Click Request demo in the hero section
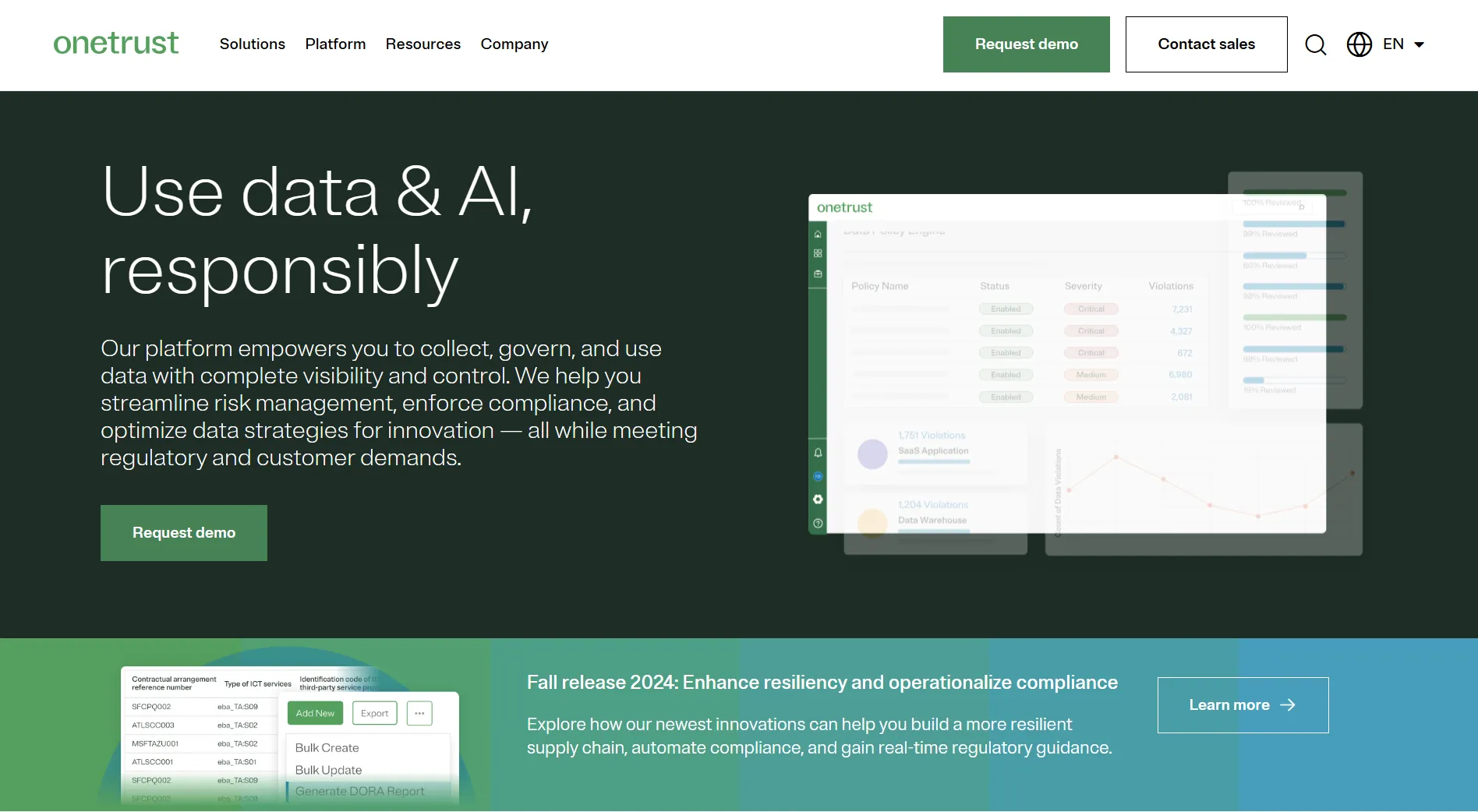1478x812 pixels. click(183, 532)
